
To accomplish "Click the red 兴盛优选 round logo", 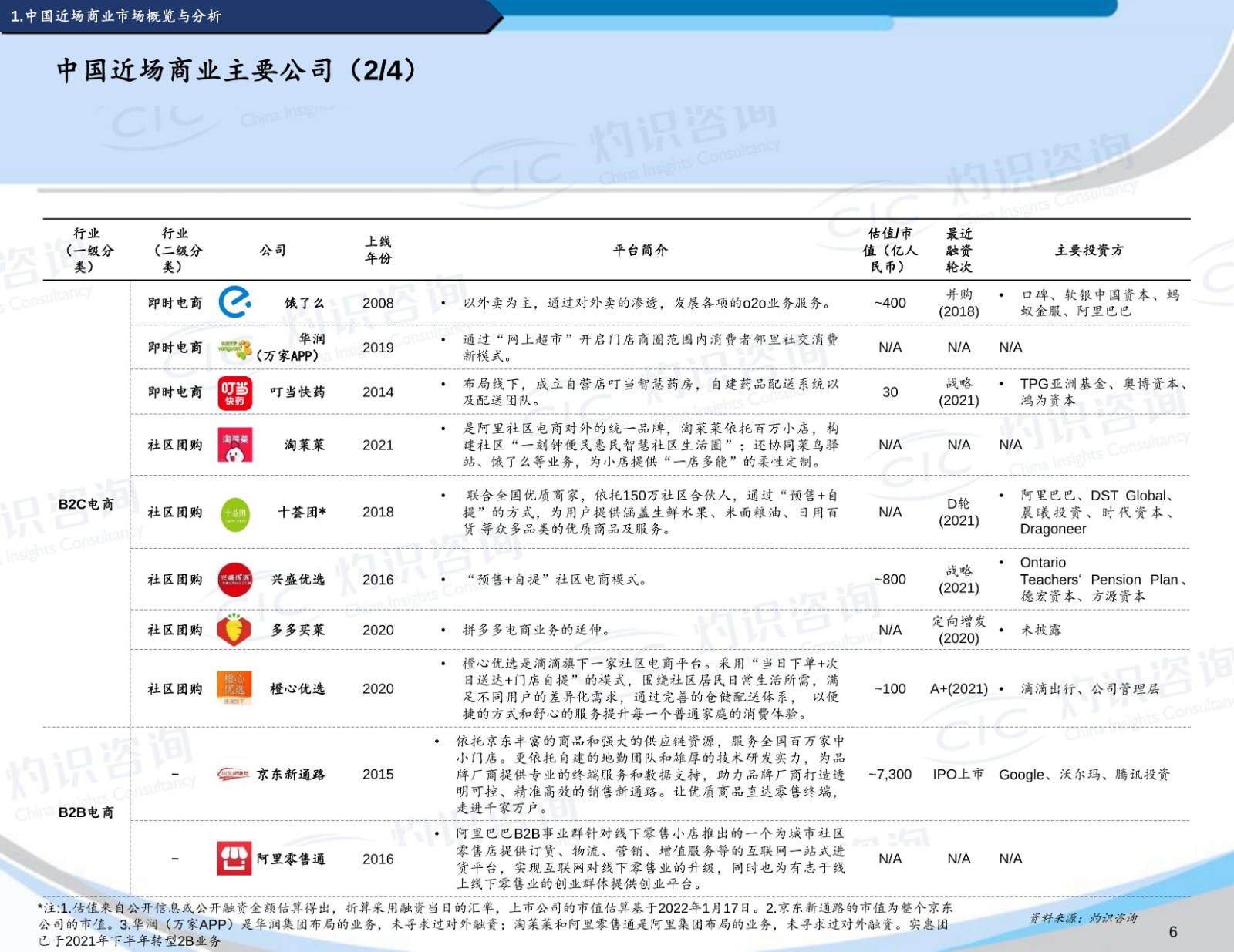I will (x=234, y=579).
